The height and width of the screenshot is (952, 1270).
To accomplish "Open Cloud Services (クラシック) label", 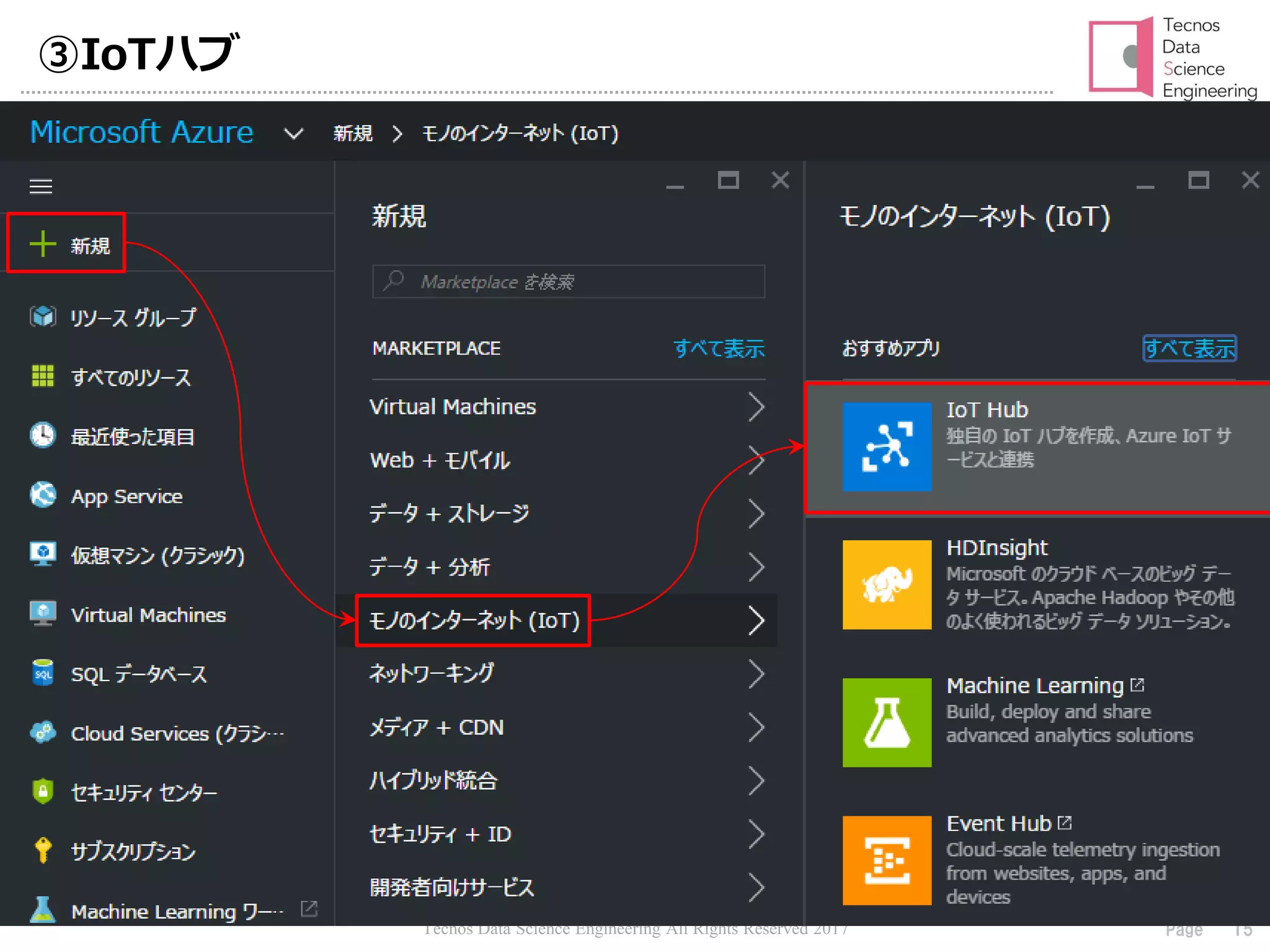I will [178, 733].
